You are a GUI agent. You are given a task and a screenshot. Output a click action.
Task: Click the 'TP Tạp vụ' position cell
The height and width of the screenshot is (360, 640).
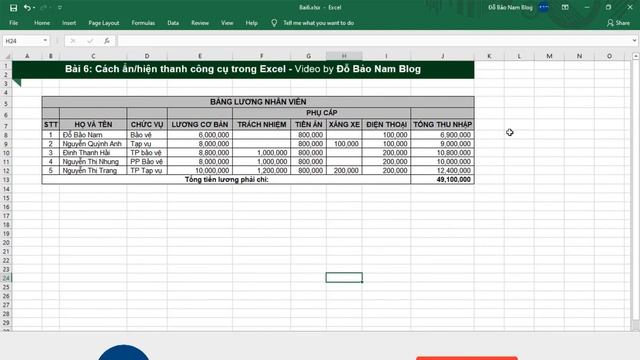click(147, 171)
